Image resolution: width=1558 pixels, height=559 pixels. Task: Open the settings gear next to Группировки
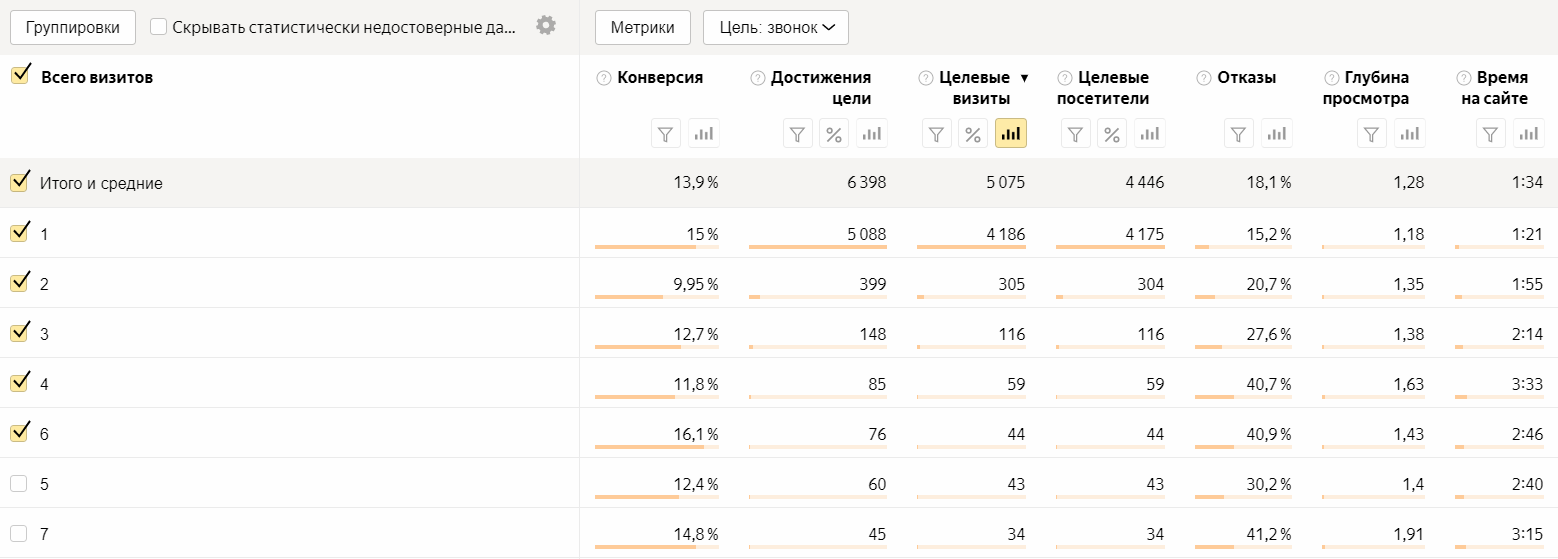[x=546, y=25]
